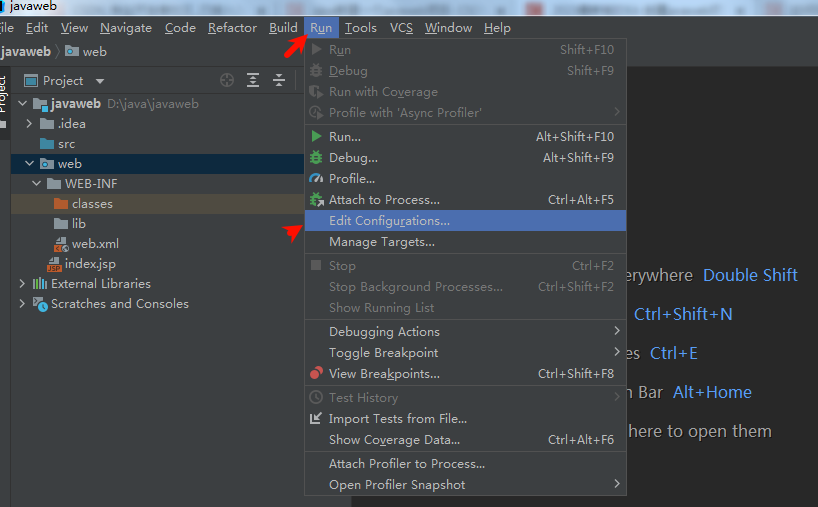Open the Open Profiler Snapshot submenu
818x507 pixels.
click(465, 485)
